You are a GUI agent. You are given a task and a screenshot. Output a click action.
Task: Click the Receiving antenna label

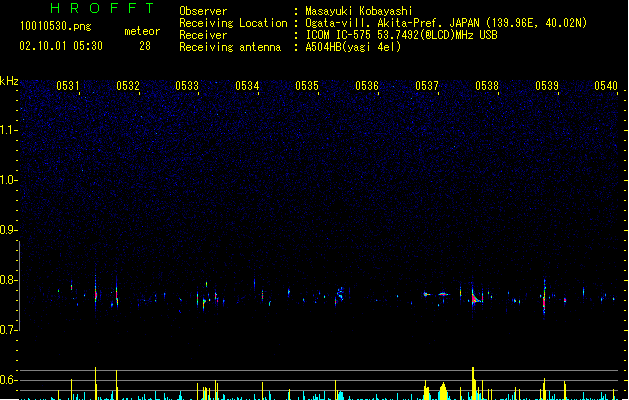coord(230,47)
